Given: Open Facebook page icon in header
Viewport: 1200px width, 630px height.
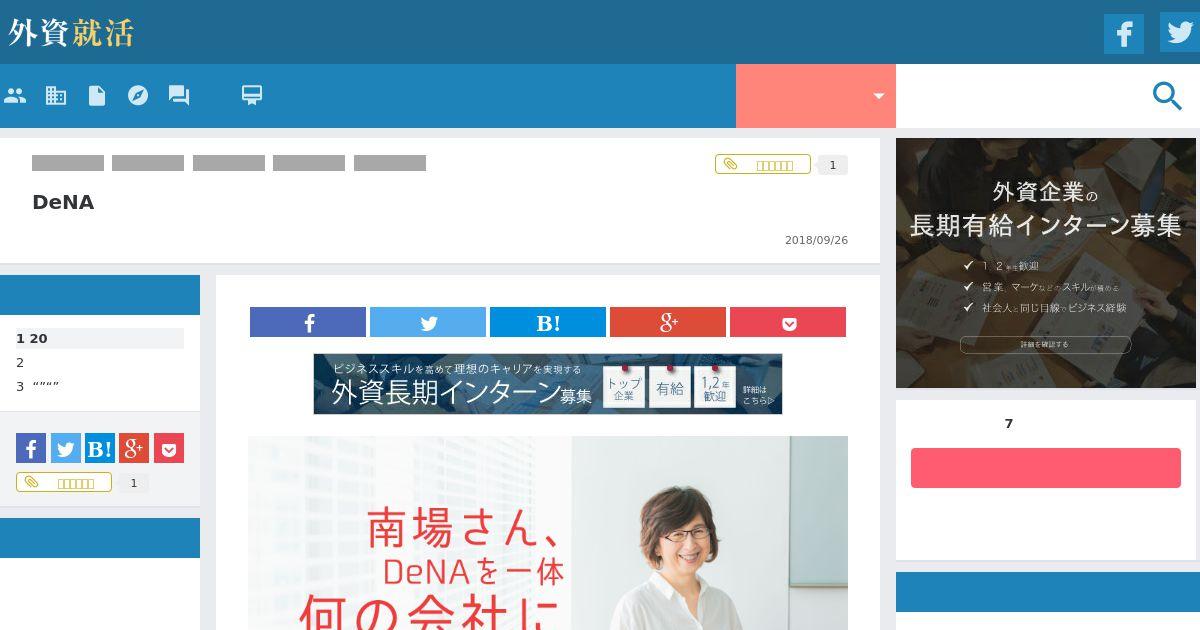Looking at the screenshot, I should [x=1124, y=33].
